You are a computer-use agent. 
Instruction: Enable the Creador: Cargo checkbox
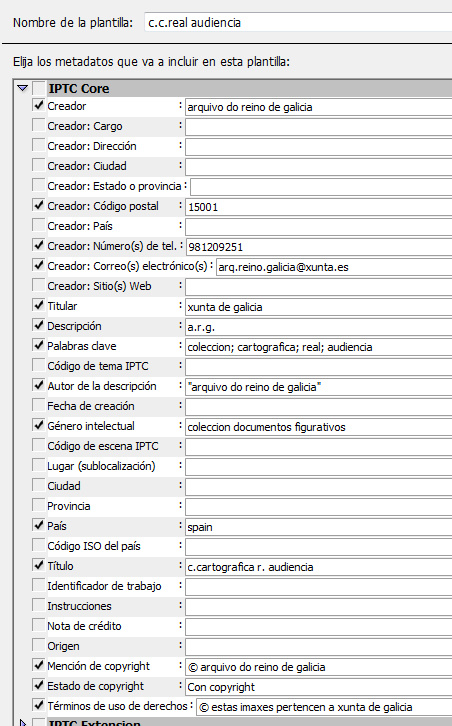click(39, 125)
